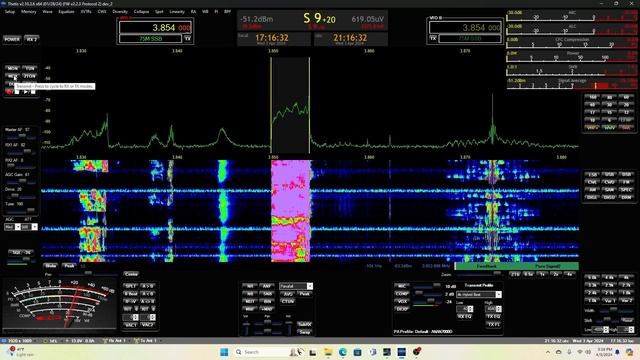Open the Linearity menu
Viewport: 640px width, 360px height.
pyautogui.click(x=177, y=11)
